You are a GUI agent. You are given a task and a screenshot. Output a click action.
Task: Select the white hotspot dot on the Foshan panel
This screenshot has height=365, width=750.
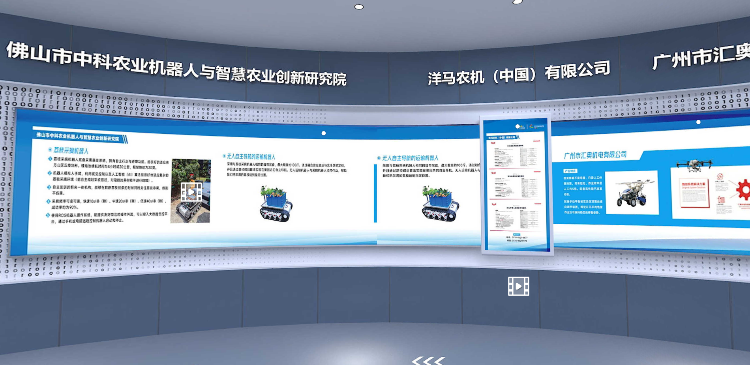(324, 133)
